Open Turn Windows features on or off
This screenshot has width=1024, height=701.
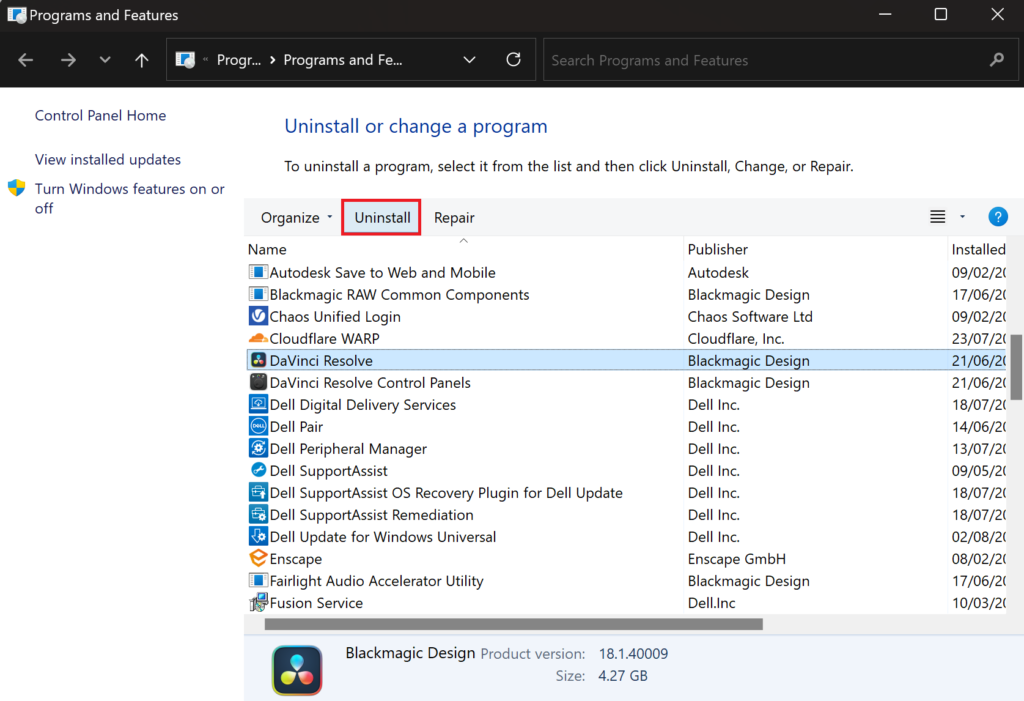click(x=129, y=199)
